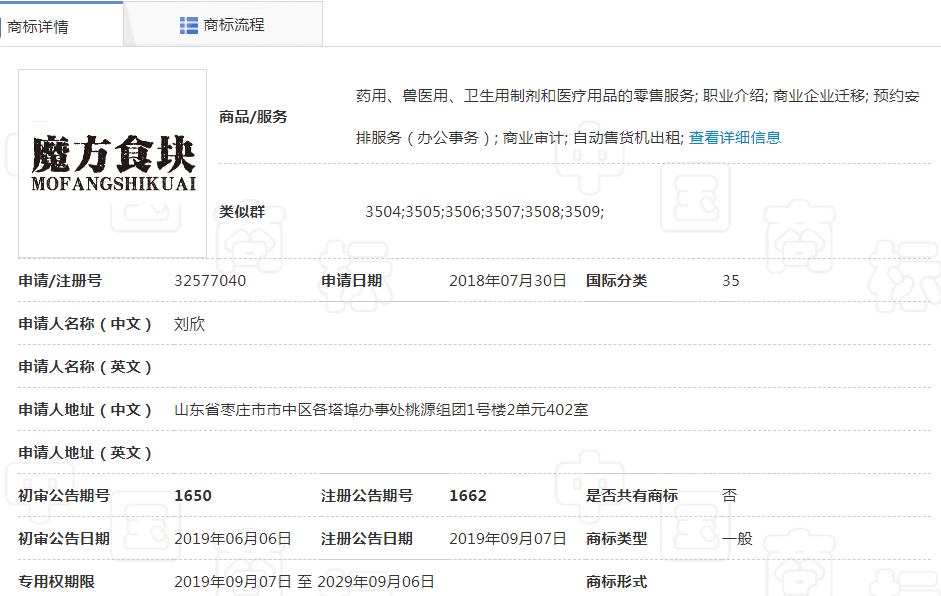Click the shared trademark value 否

pos(729,496)
